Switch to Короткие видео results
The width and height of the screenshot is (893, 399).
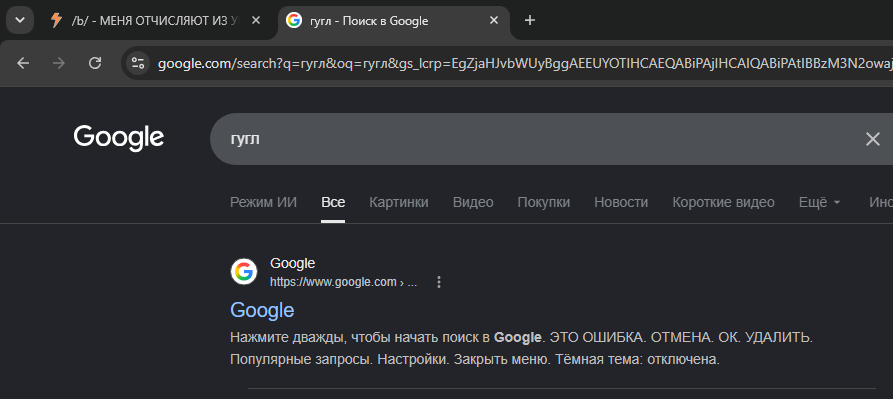723,203
